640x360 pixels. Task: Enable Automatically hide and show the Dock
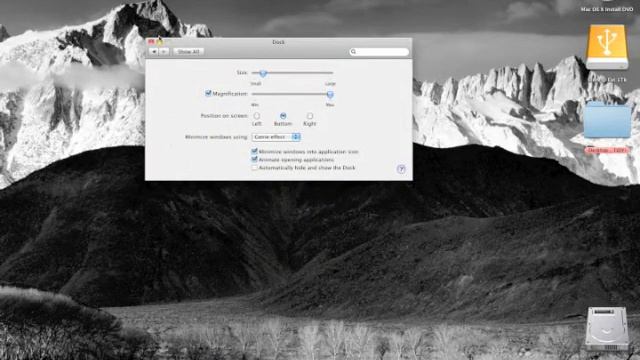click(254, 168)
